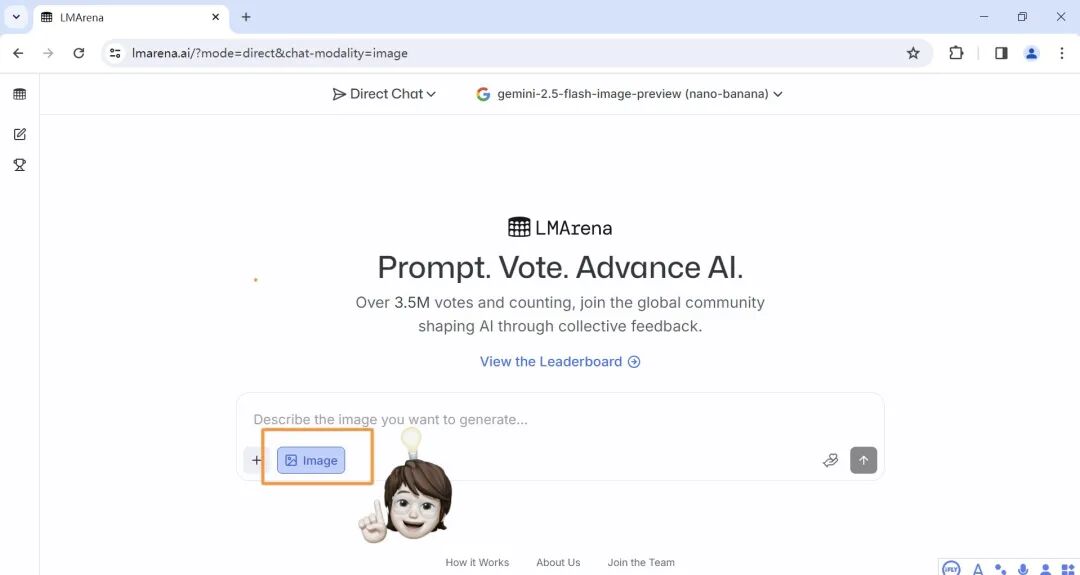
Task: Open the leaderboard trophy icon
Action: pyautogui.click(x=19, y=165)
